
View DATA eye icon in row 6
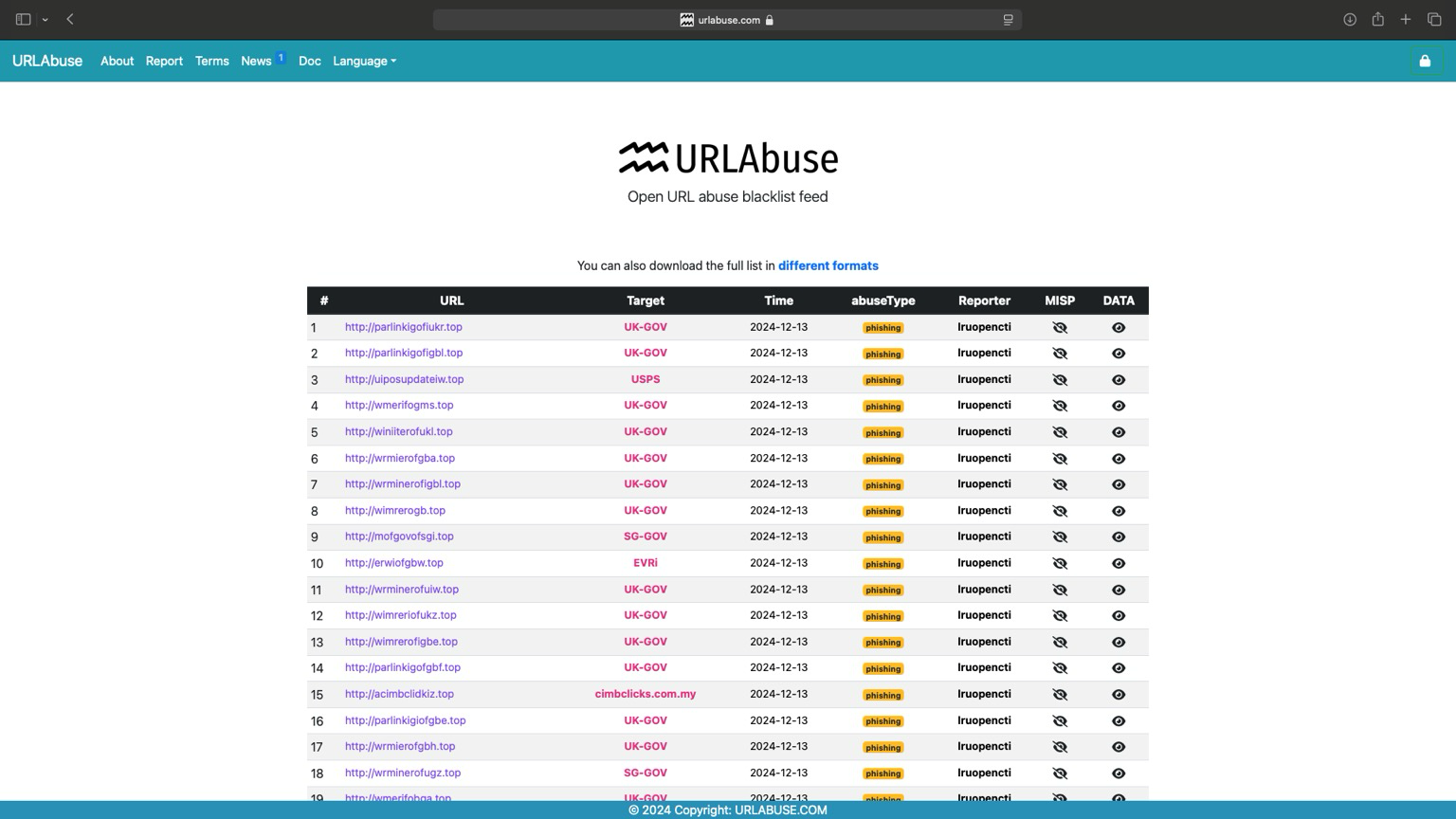[x=1119, y=459]
